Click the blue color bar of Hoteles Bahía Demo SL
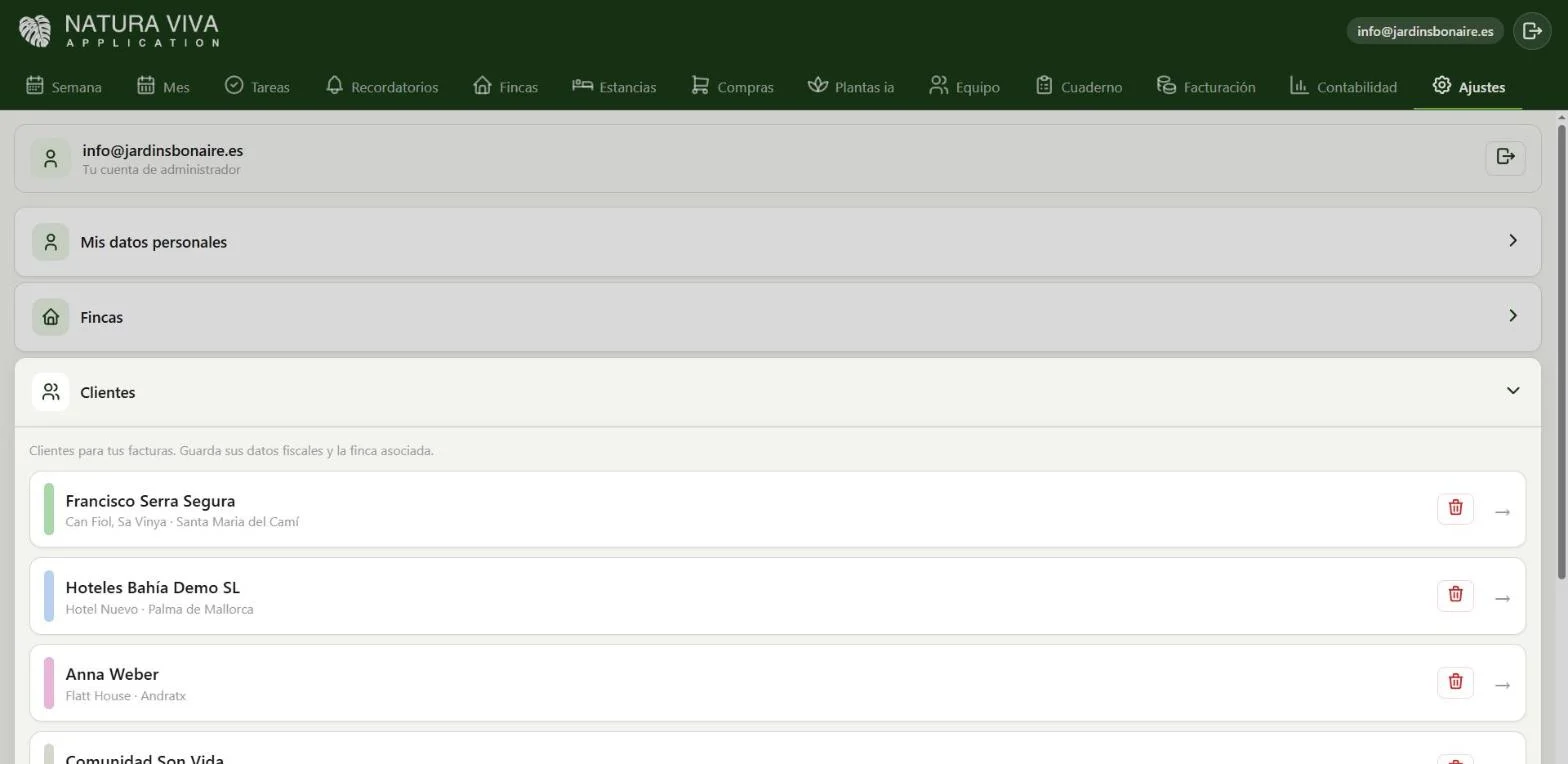Screen dimensions: 1568x764 pos(49,596)
